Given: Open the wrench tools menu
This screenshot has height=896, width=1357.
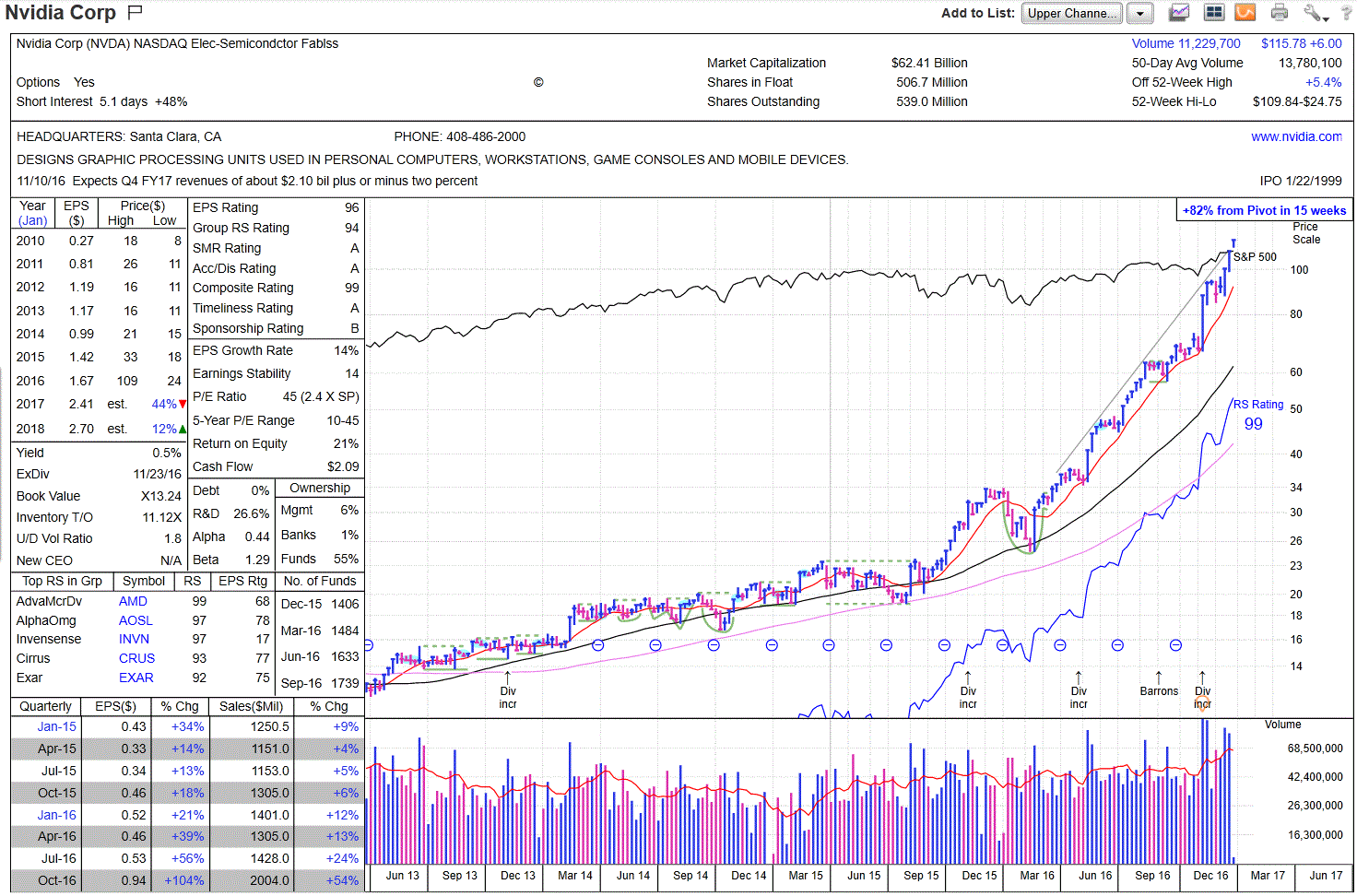Looking at the screenshot, I should point(1316,13).
